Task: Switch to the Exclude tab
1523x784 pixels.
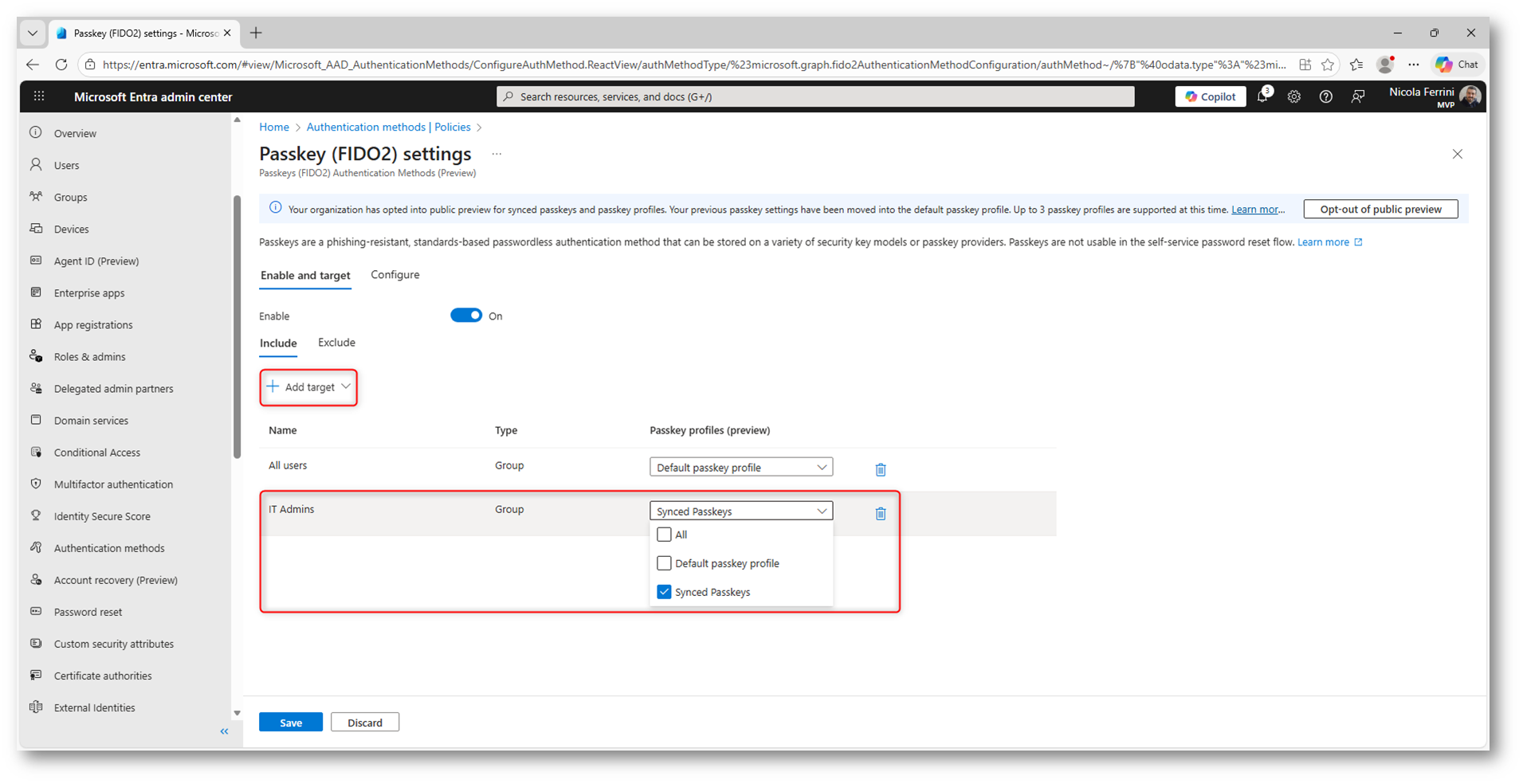Action: click(x=336, y=343)
